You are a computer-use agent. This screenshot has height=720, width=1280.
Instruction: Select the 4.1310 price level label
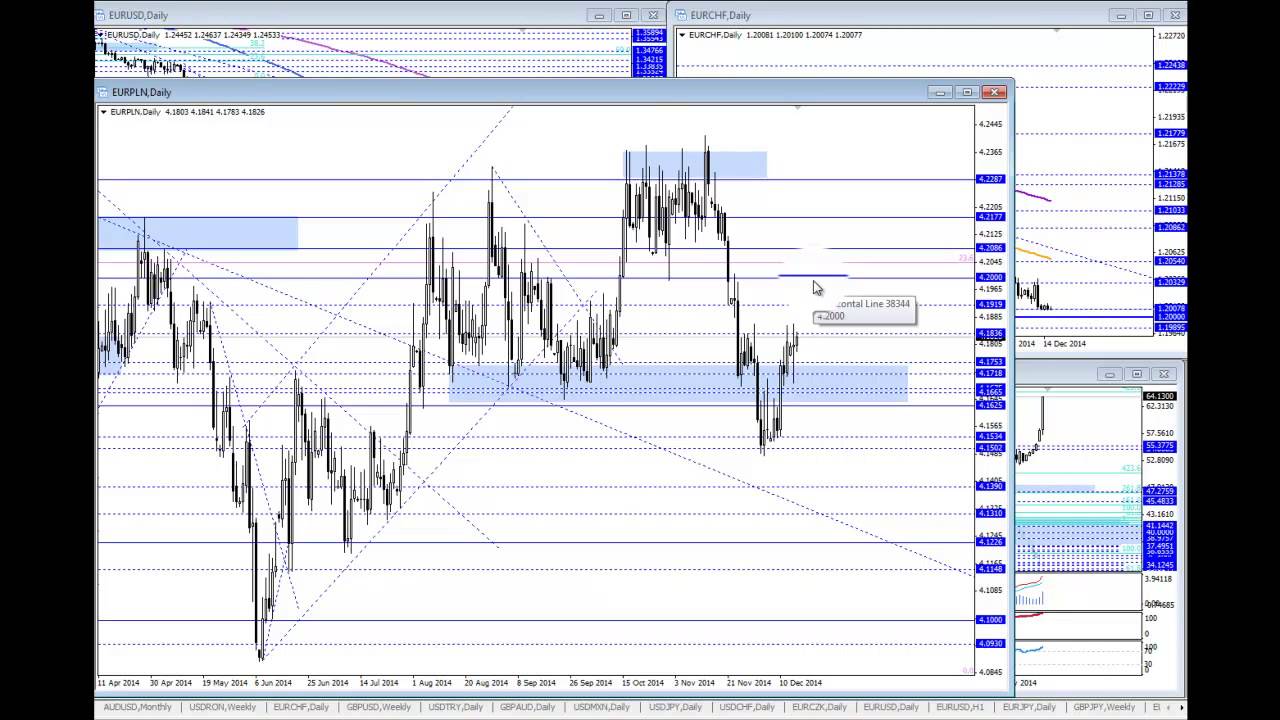point(990,513)
